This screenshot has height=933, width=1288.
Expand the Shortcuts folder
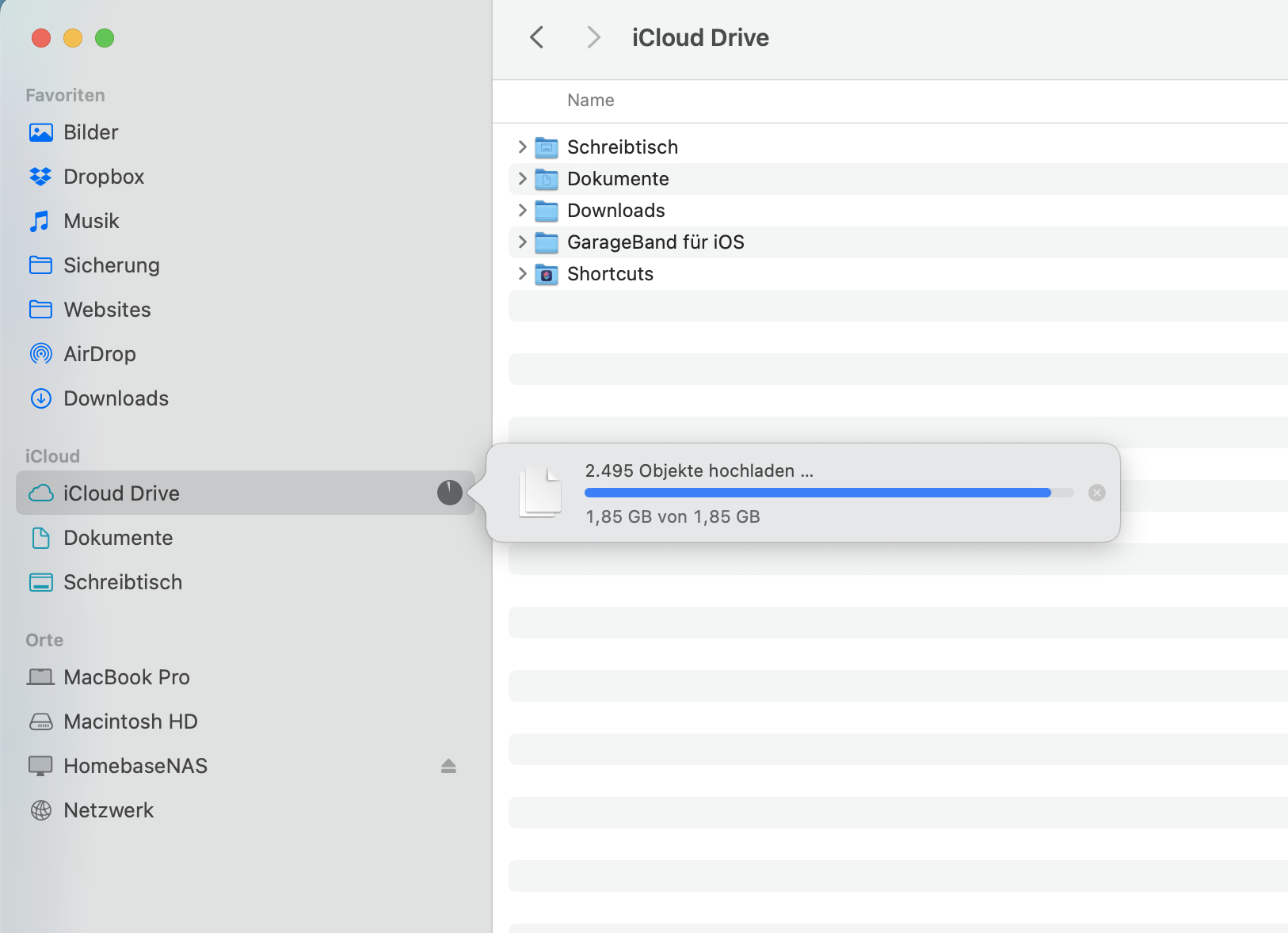click(522, 274)
